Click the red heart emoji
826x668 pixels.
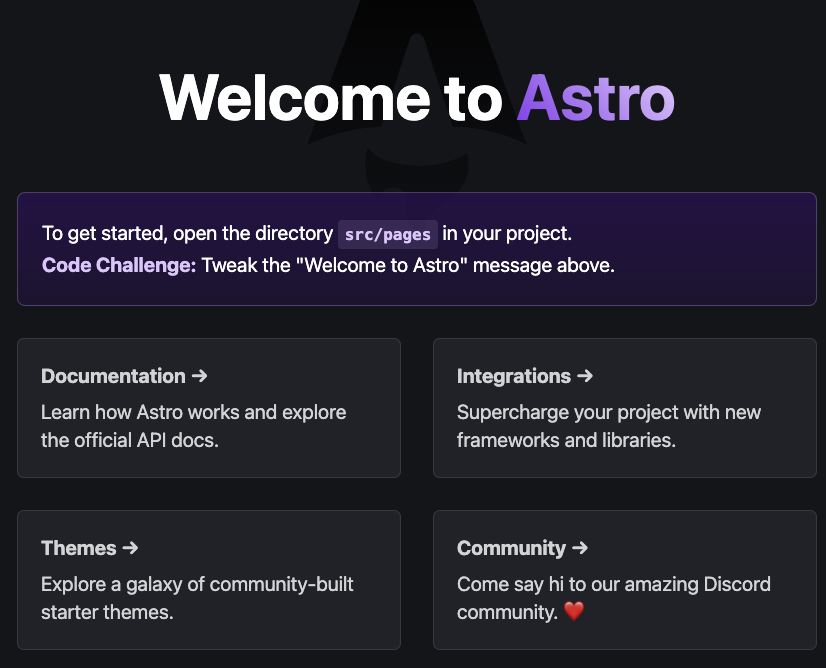tap(574, 612)
